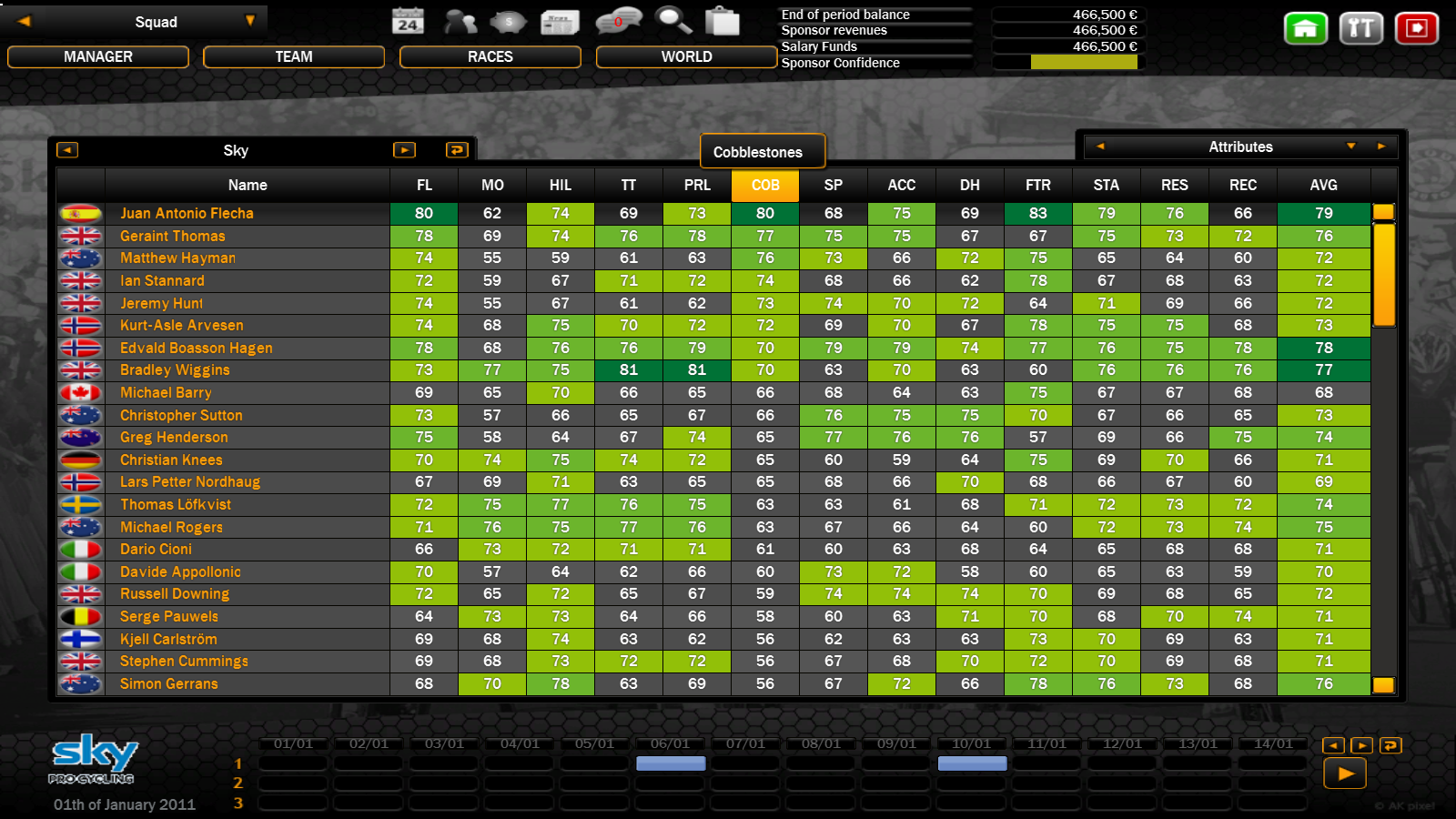Expand the Squad dropdown arrow
This screenshot has height=819, width=1456.
click(x=250, y=21)
